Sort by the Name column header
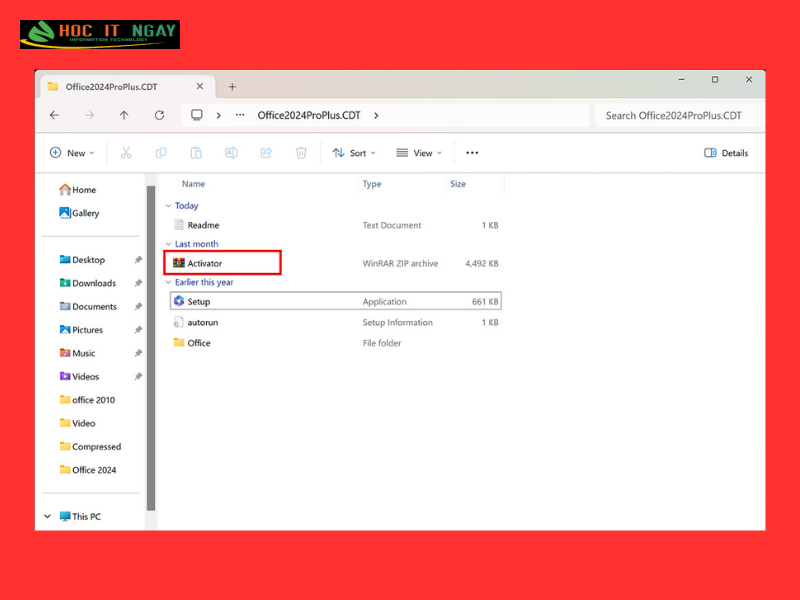Image resolution: width=800 pixels, height=600 pixels. (x=193, y=184)
